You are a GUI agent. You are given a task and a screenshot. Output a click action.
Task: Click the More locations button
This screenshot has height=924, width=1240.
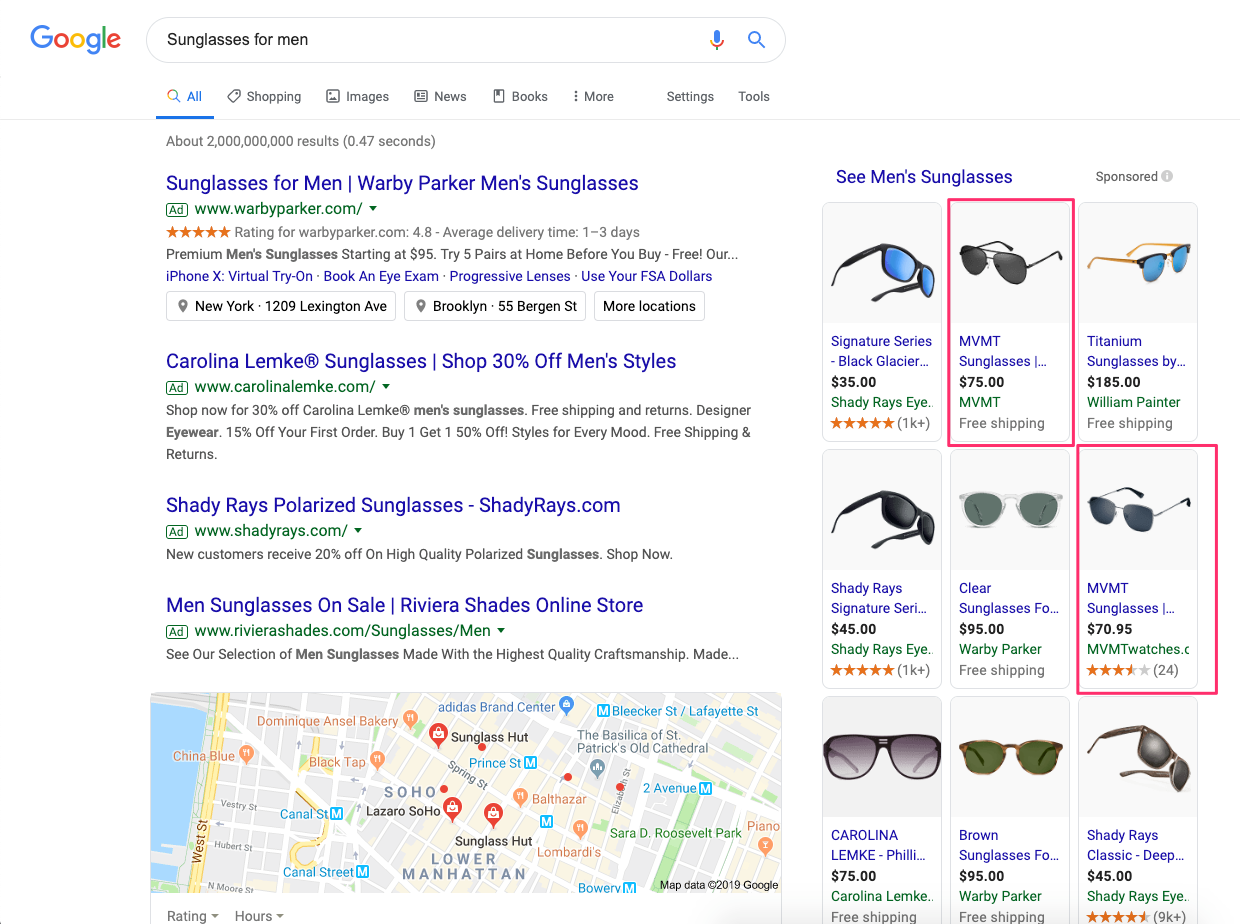tap(649, 306)
